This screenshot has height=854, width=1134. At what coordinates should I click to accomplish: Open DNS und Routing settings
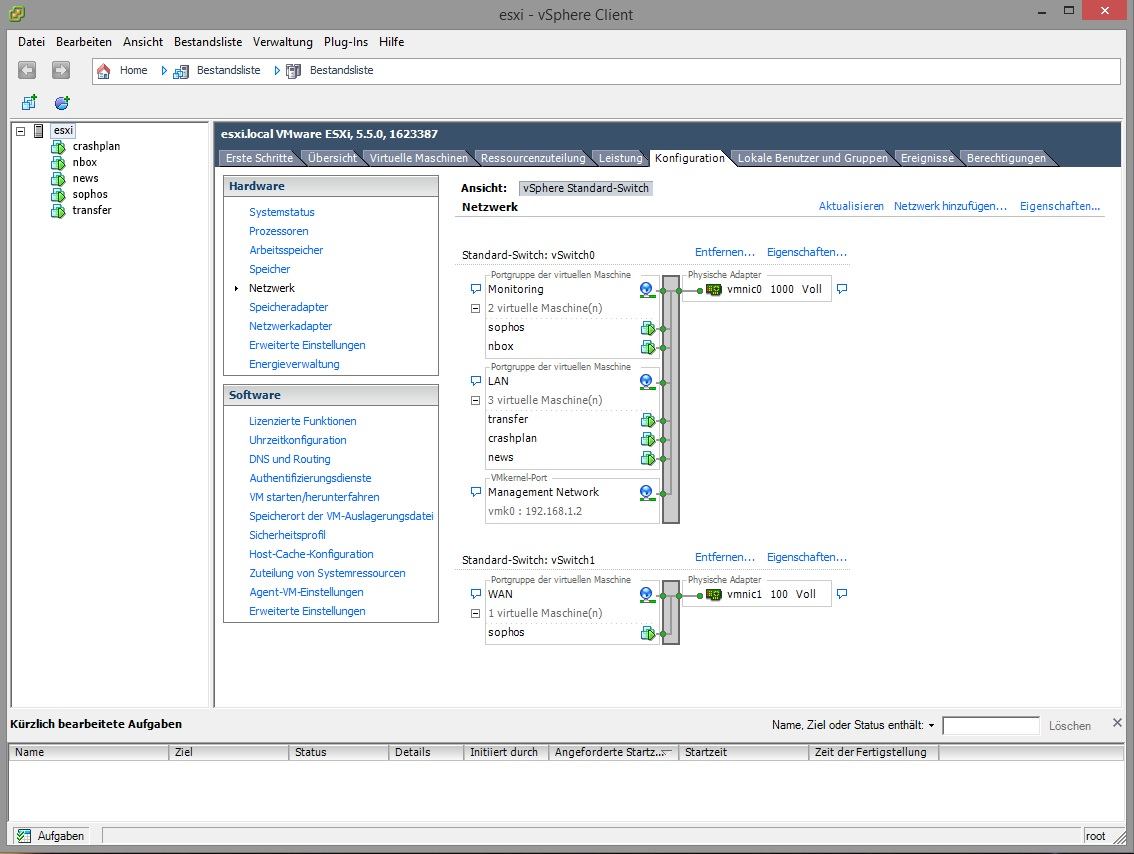click(x=289, y=459)
